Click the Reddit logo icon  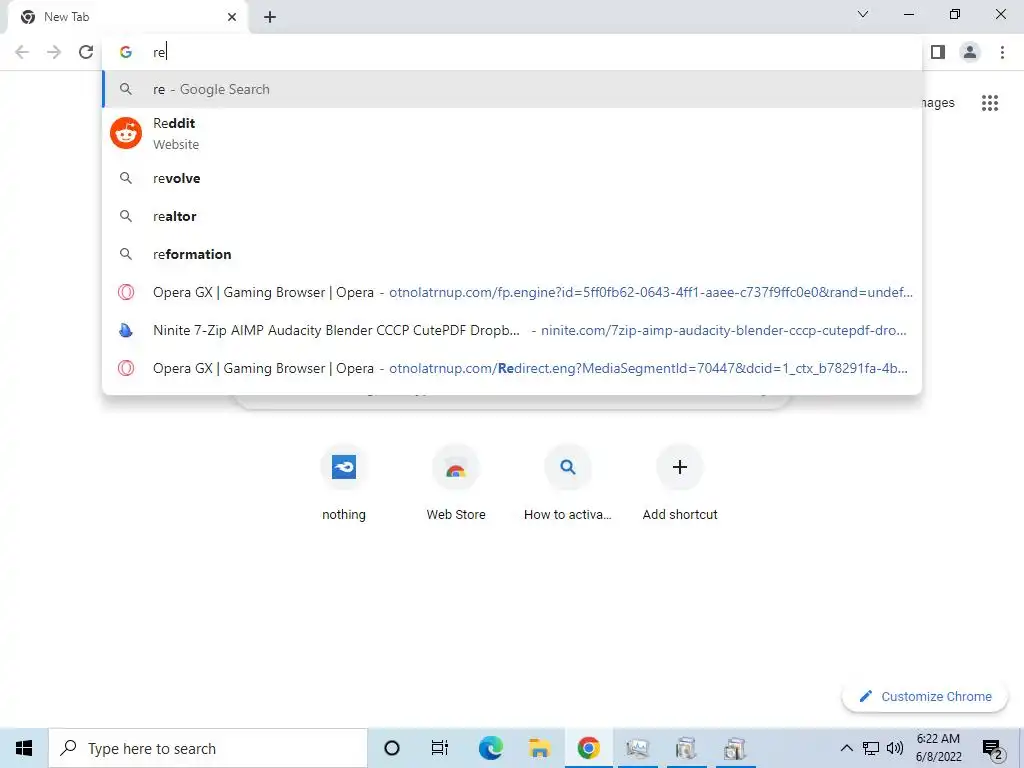(x=126, y=133)
